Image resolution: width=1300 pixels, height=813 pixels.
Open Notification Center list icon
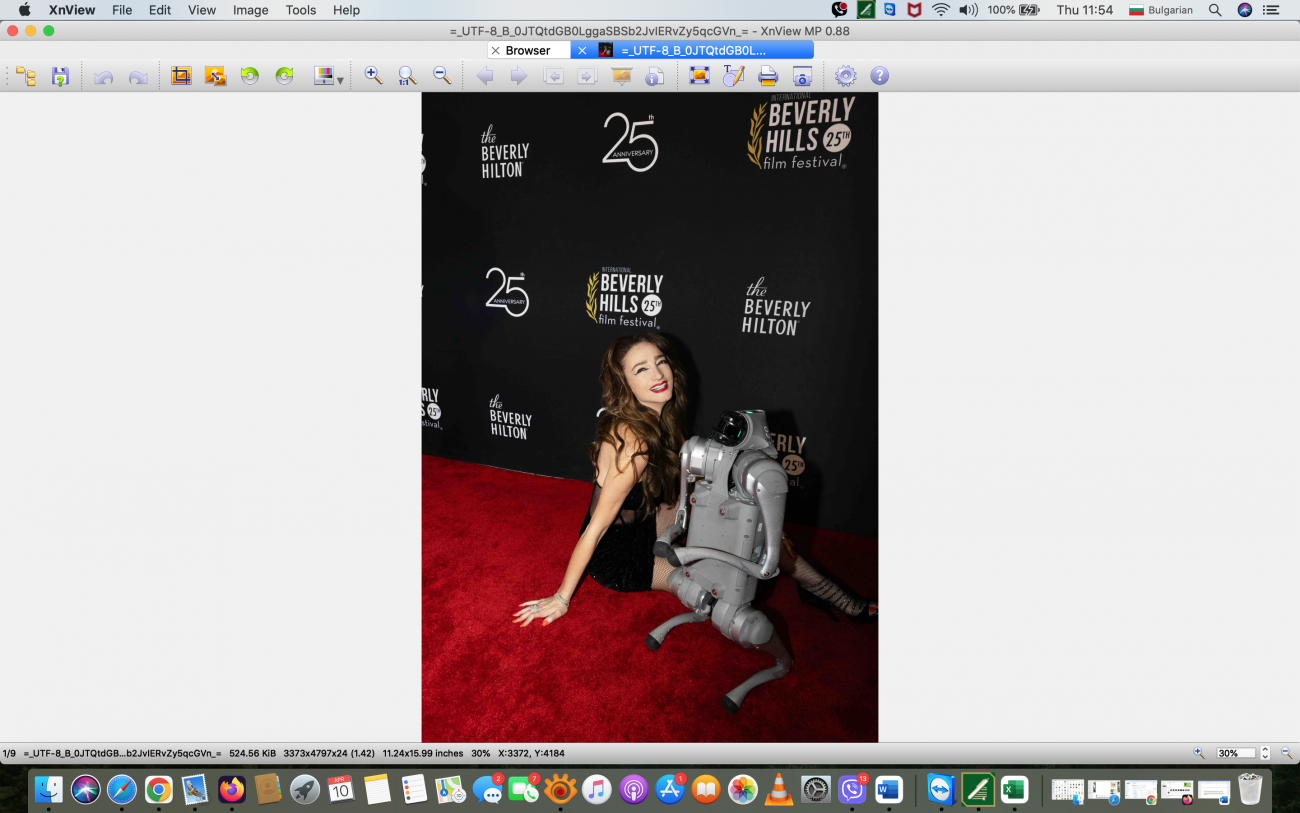pos(1273,10)
